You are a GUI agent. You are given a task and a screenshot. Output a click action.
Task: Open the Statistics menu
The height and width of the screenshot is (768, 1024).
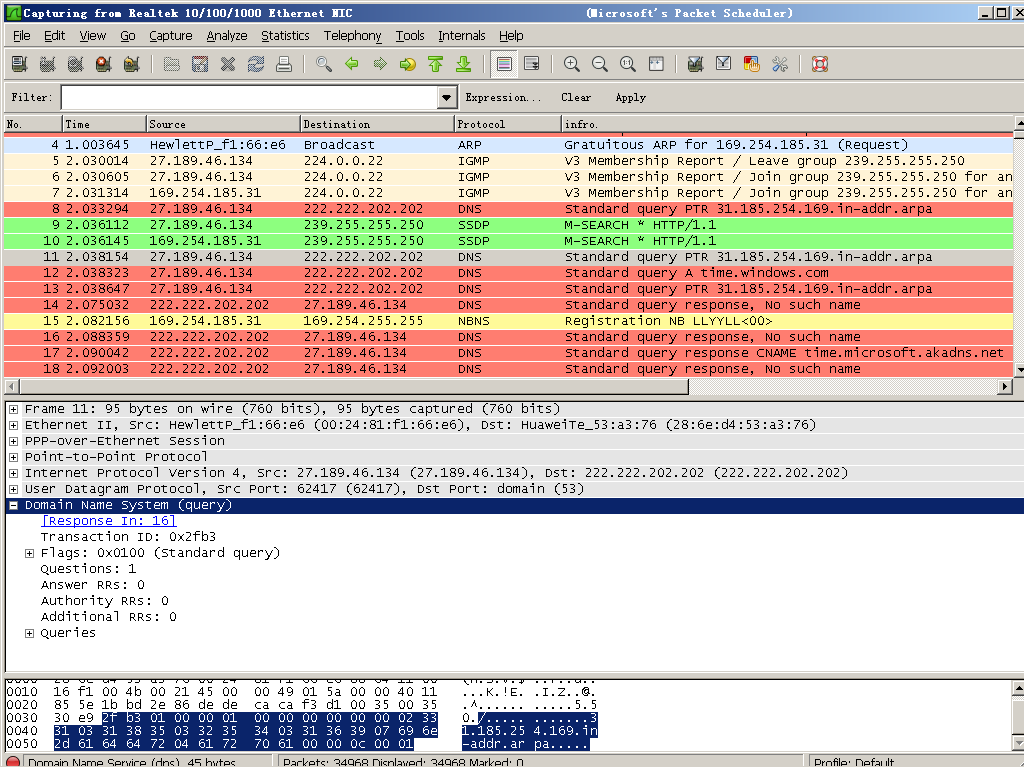coord(285,36)
